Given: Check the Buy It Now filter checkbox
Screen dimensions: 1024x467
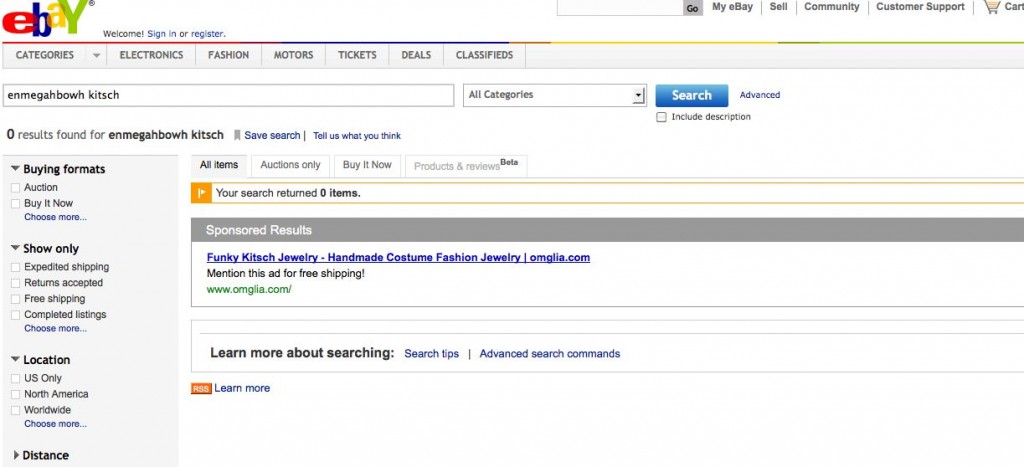Looking at the screenshot, I should pos(16,204).
